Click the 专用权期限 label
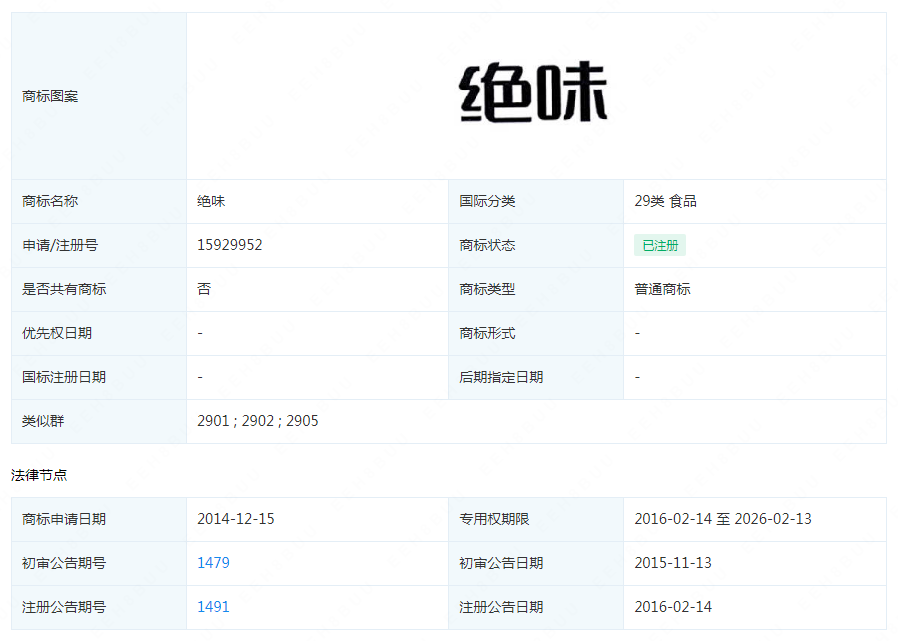 [x=494, y=519]
